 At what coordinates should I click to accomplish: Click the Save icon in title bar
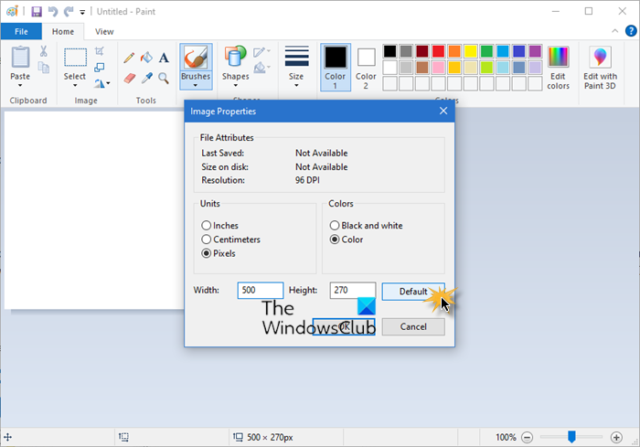tap(37, 11)
